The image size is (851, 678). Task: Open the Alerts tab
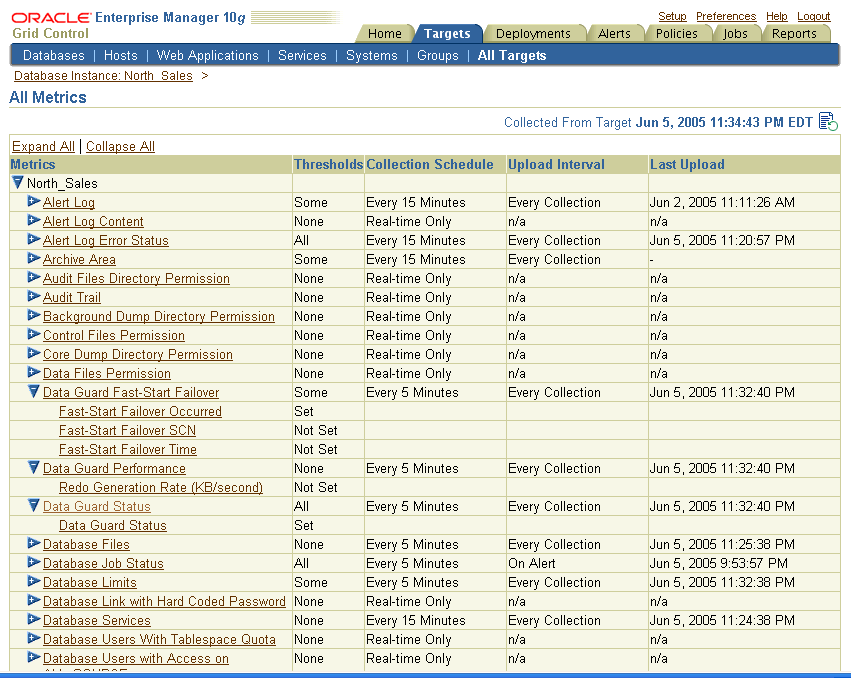[614, 33]
